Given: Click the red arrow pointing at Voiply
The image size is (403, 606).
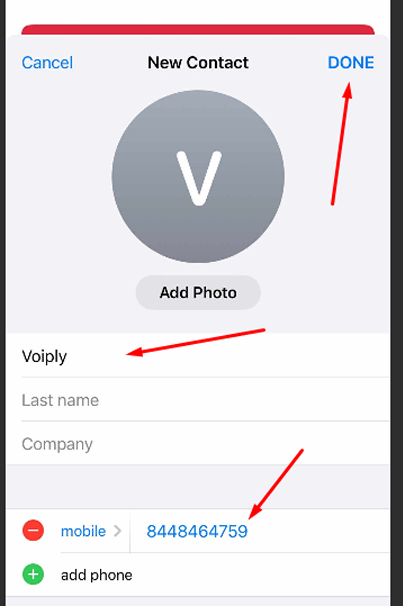Looking at the screenshot, I should 196,342.
